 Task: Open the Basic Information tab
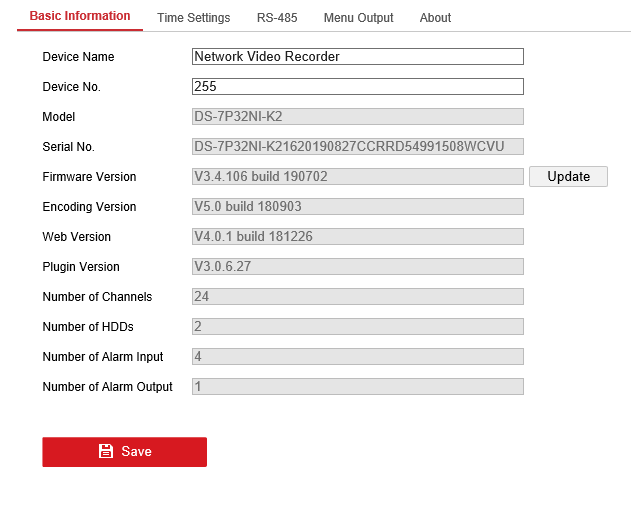(x=80, y=16)
